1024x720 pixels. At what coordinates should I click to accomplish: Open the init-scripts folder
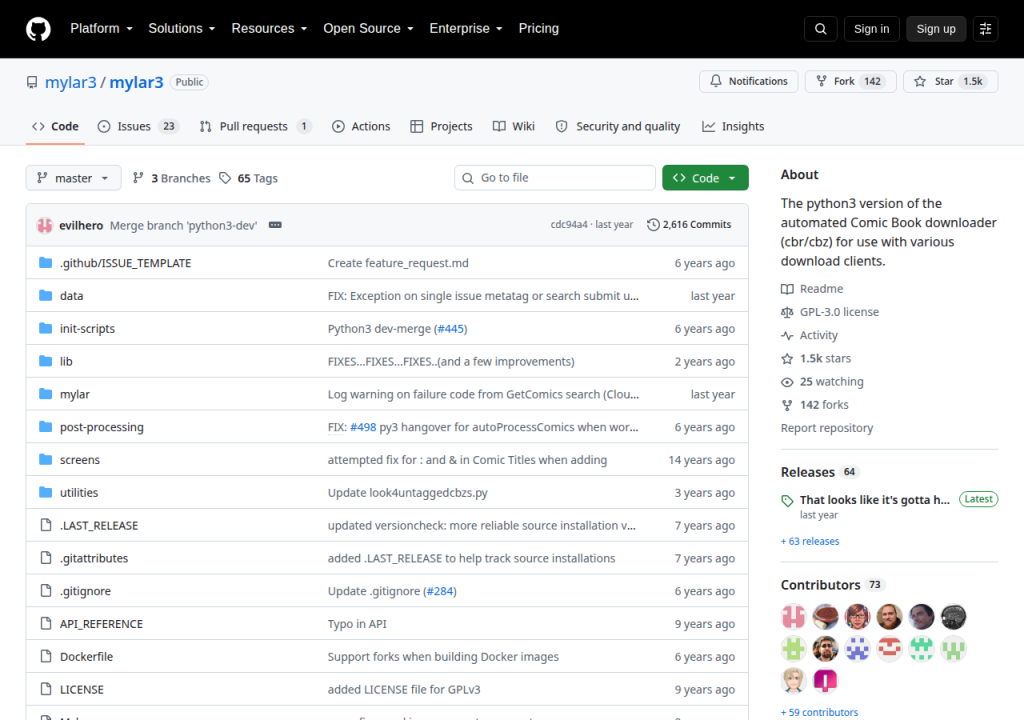87,329
